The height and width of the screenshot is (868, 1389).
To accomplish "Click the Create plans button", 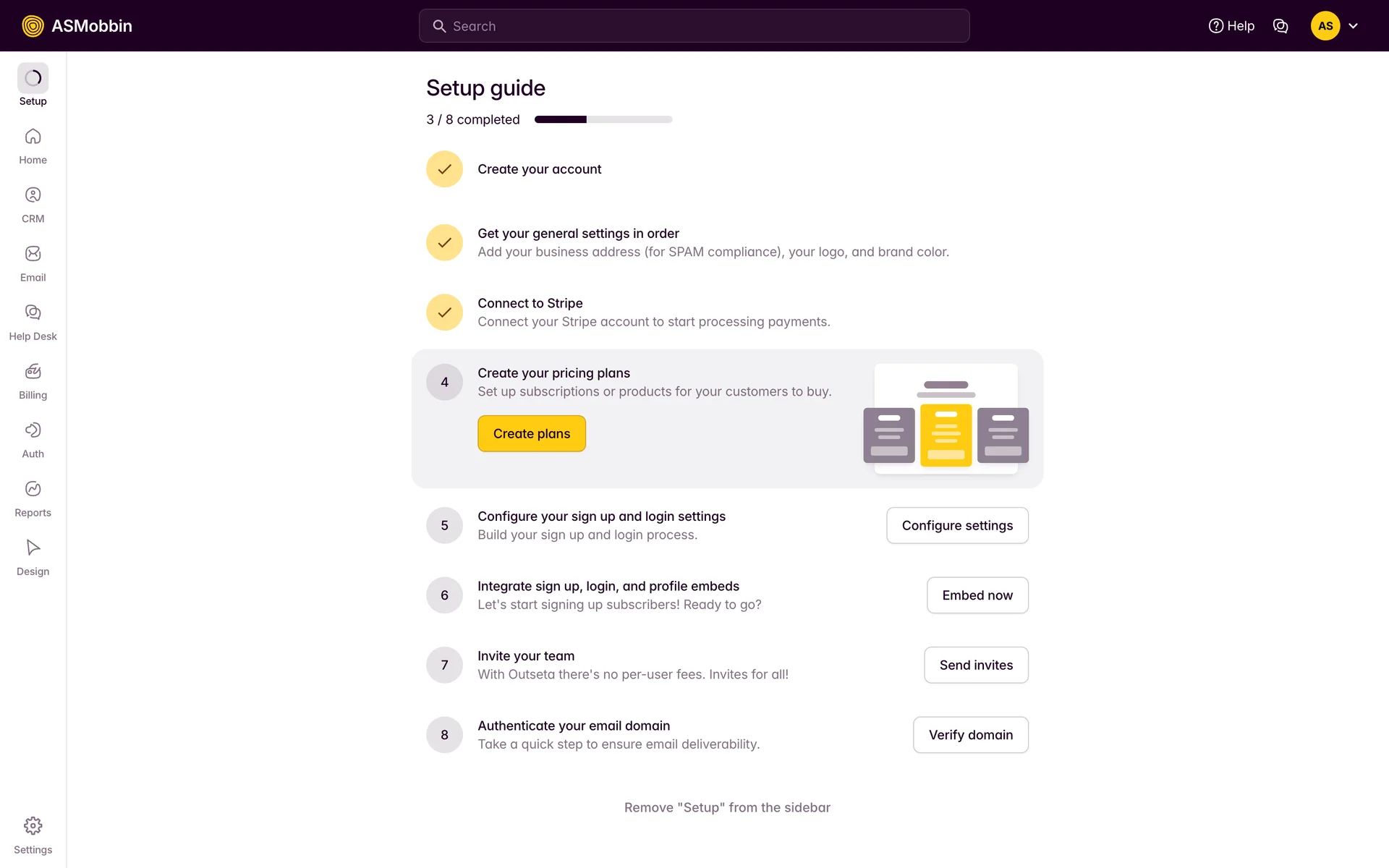I will pyautogui.click(x=532, y=433).
